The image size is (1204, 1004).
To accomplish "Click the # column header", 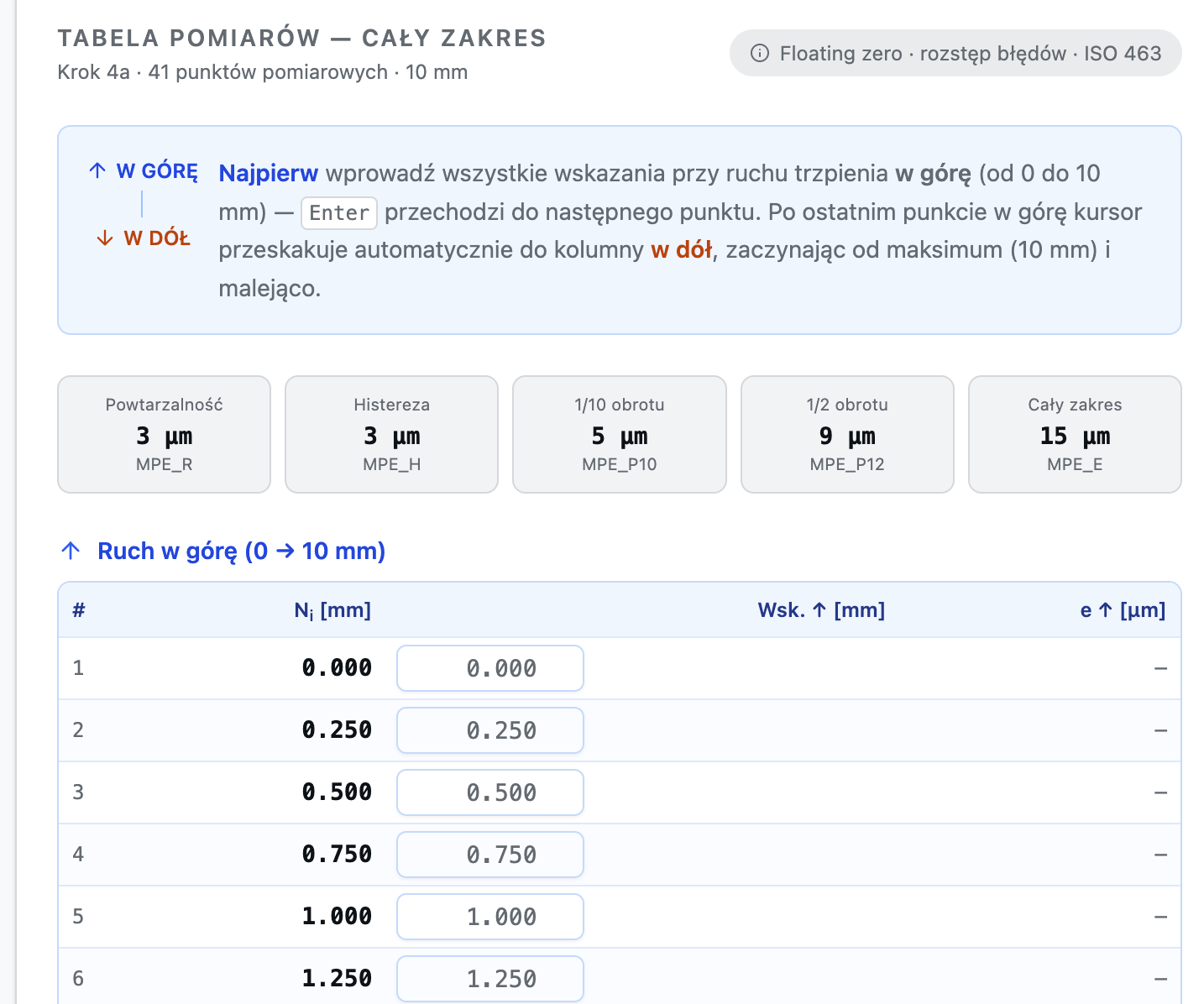I will click(78, 610).
